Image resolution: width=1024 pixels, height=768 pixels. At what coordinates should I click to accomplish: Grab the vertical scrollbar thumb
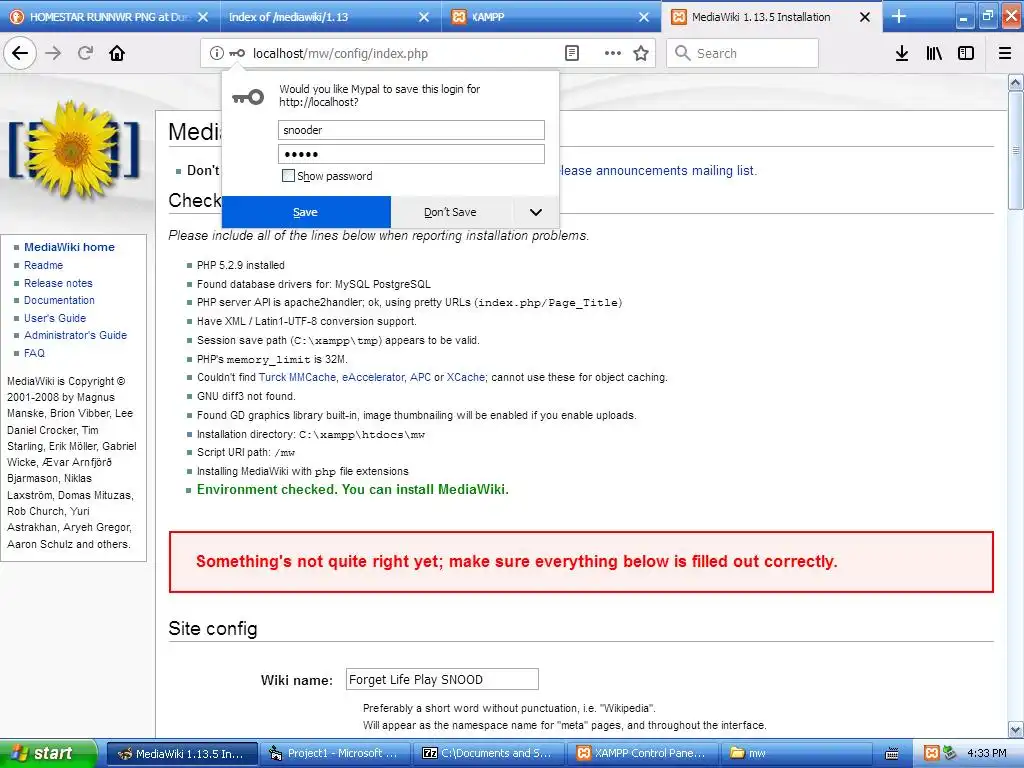point(1016,151)
